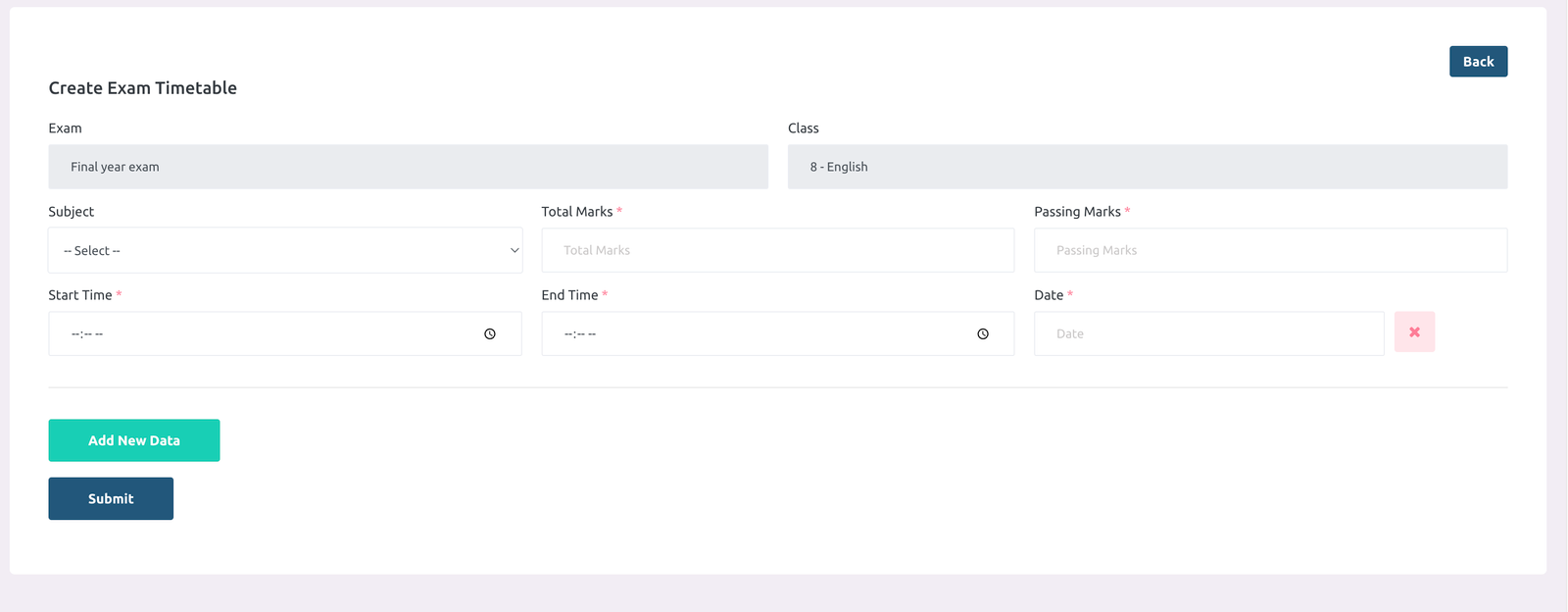Click the End Time label
Viewport: 1568px width, 612px height.
coord(569,295)
